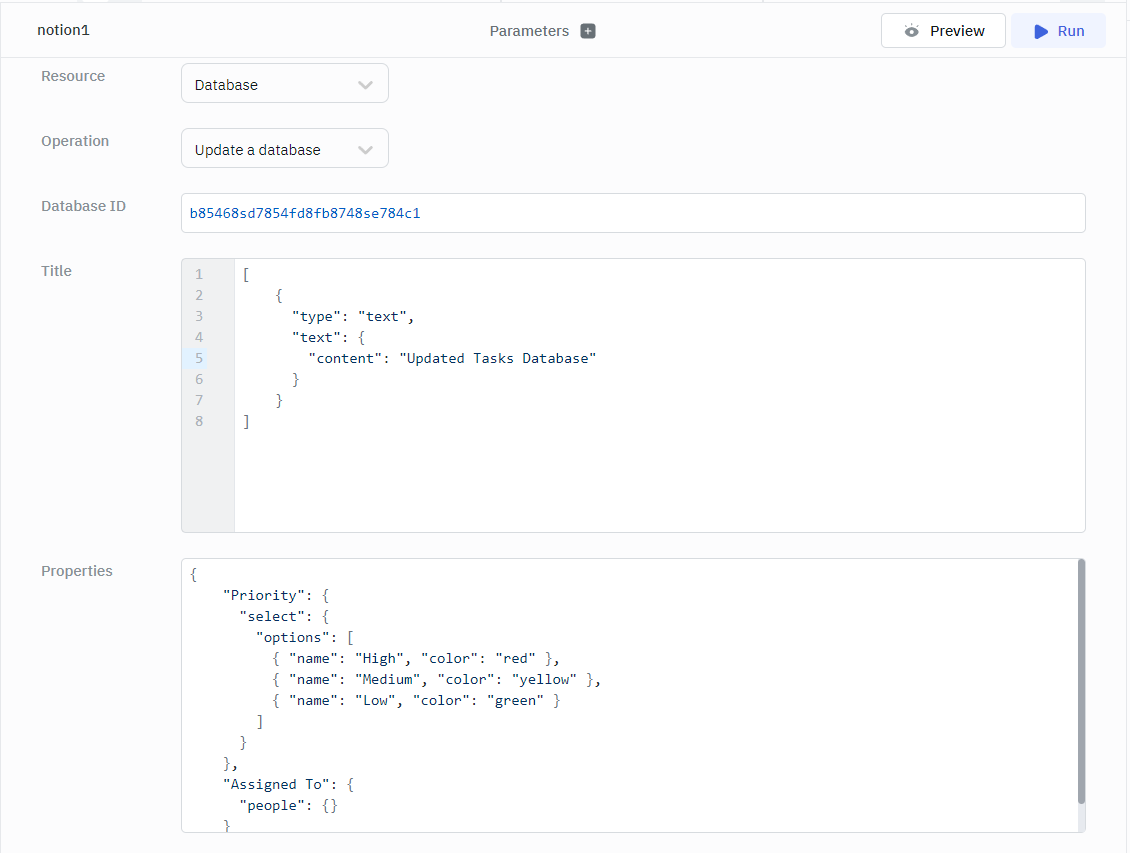Click the Properties editor vertical scrollbar
The height and width of the screenshot is (853, 1130).
pyautogui.click(x=1081, y=680)
